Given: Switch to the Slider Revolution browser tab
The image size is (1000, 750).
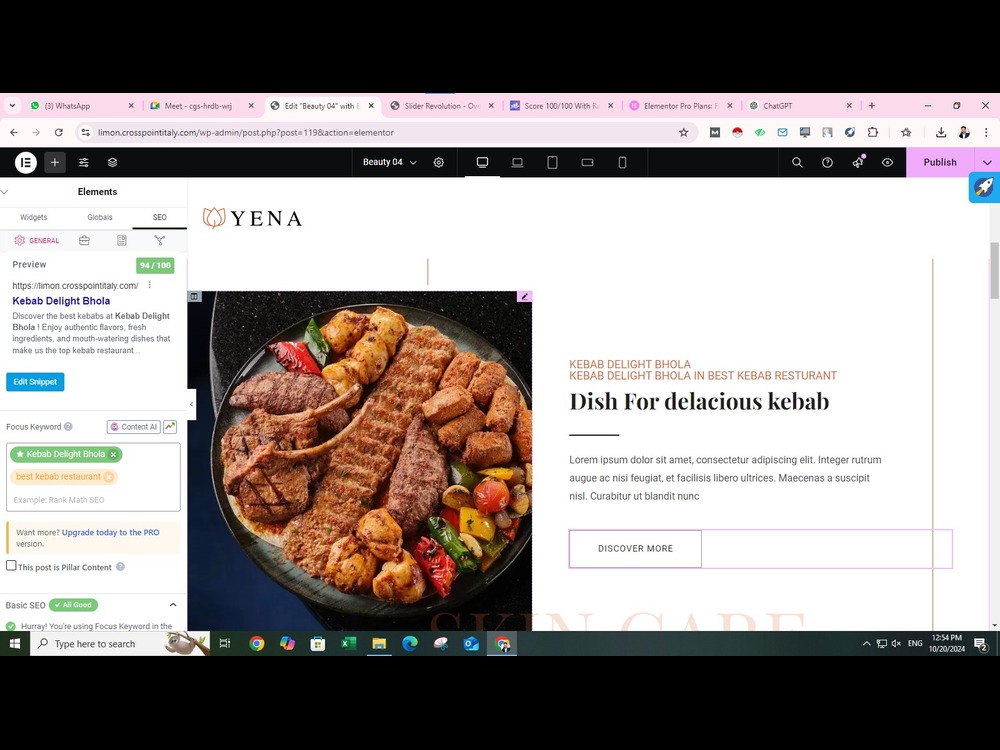Looking at the screenshot, I should pos(443,106).
